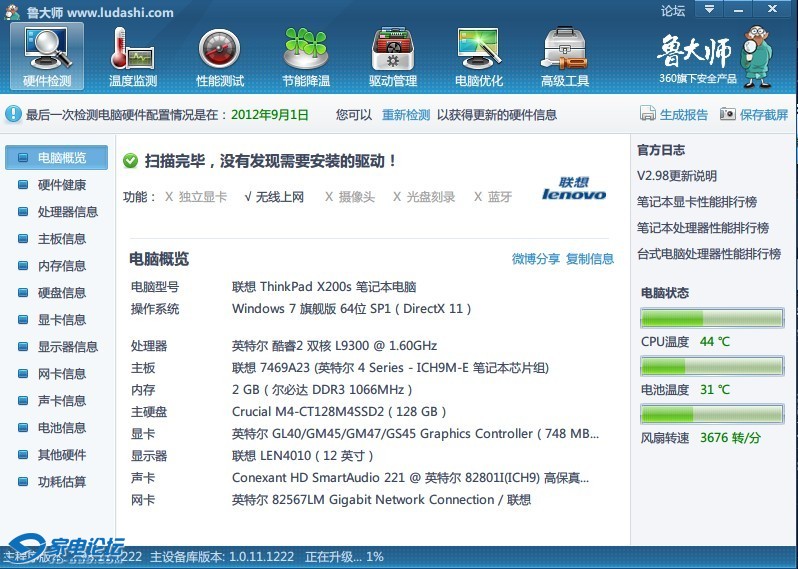Select 电脑概览 in the sidebar

tap(56, 158)
